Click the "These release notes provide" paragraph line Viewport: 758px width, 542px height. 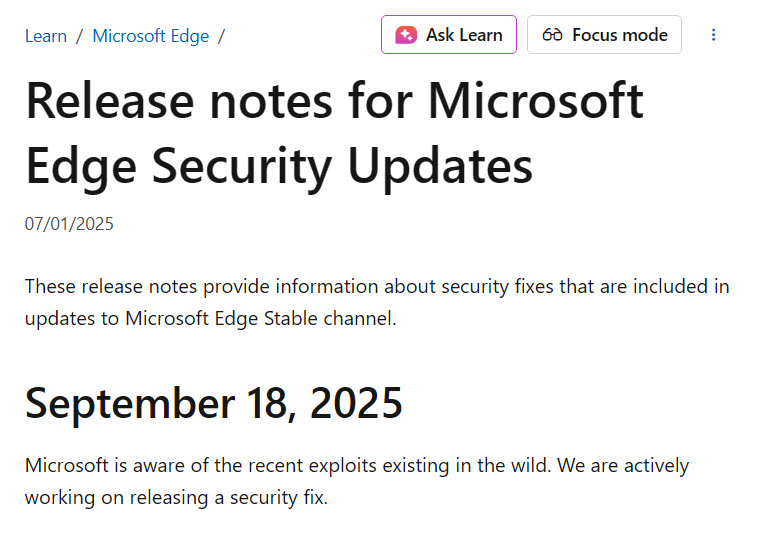pyautogui.click(x=377, y=287)
